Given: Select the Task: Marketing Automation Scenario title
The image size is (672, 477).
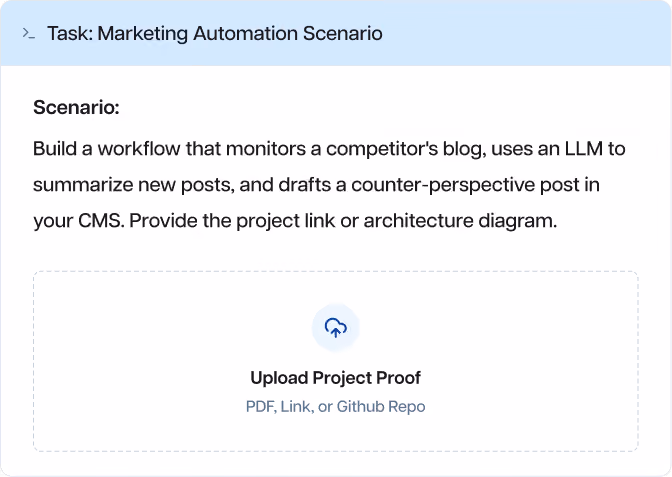Looking at the screenshot, I should (215, 33).
